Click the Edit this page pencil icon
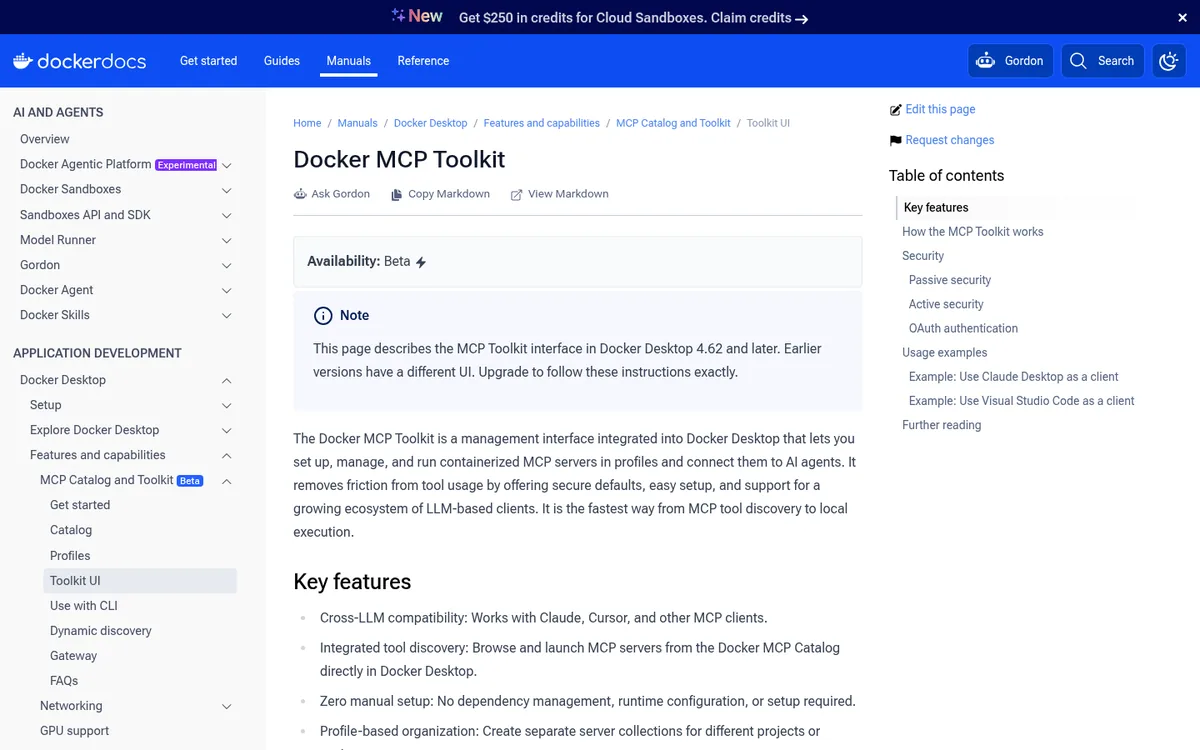Viewport: 1200px width, 750px height. [x=895, y=110]
